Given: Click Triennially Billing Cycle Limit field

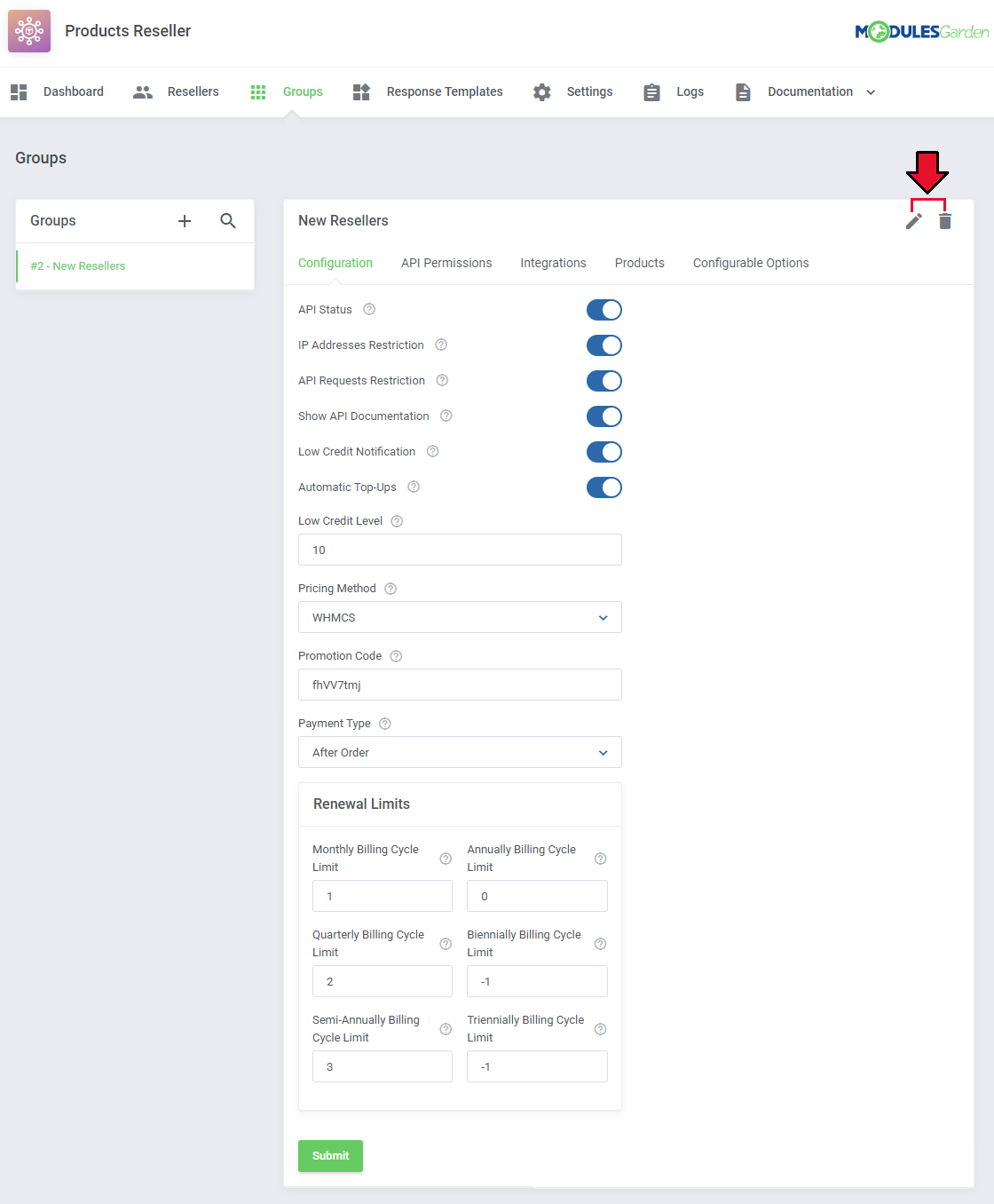Looking at the screenshot, I should (537, 1066).
